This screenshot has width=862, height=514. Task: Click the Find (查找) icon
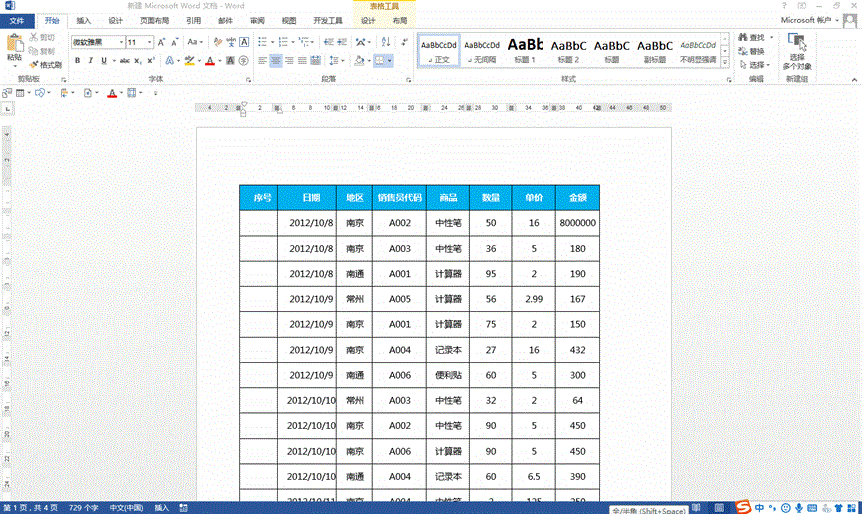[750, 37]
